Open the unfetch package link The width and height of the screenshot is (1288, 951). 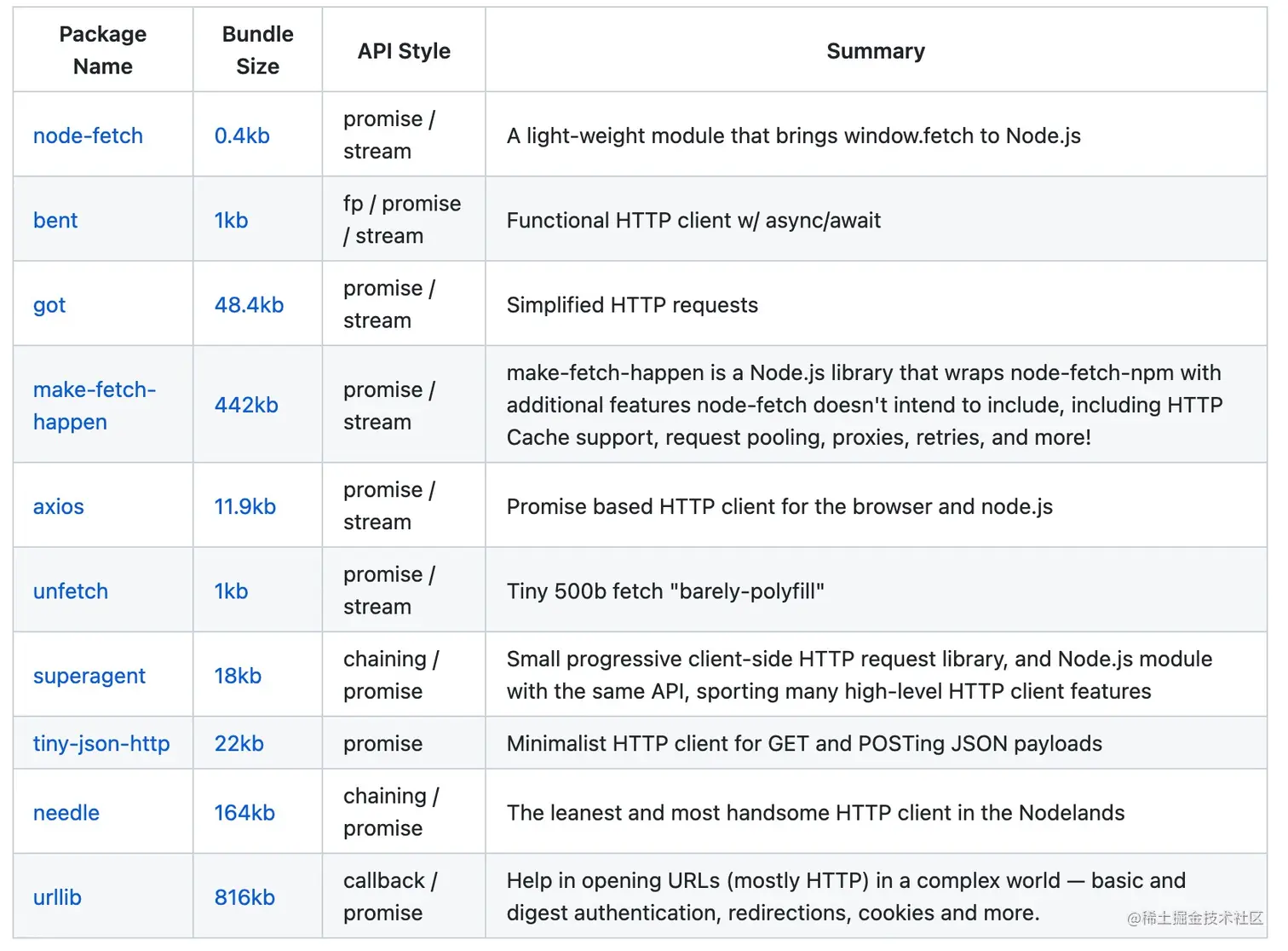click(71, 591)
